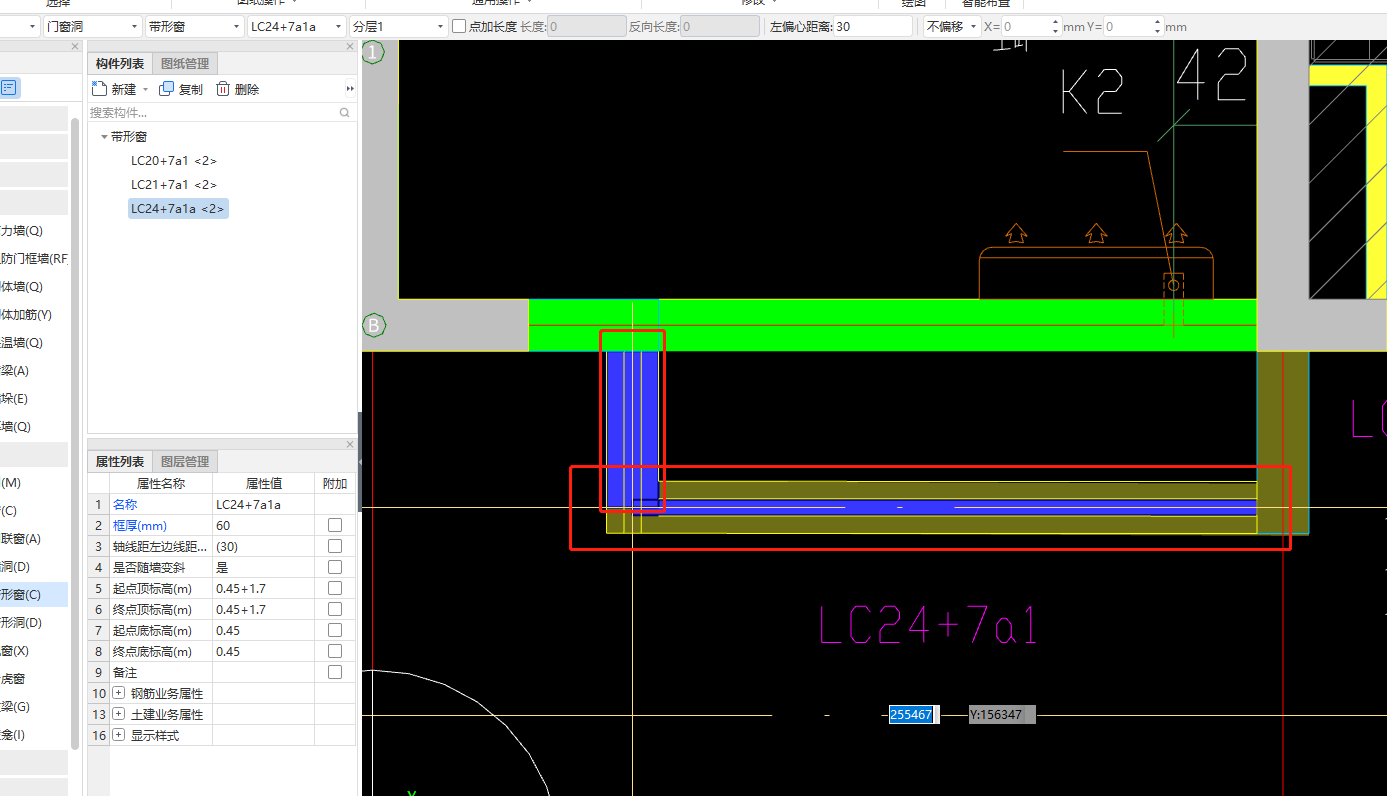
Task: Select LC24+7a1a in the component list
Action: coord(178,208)
